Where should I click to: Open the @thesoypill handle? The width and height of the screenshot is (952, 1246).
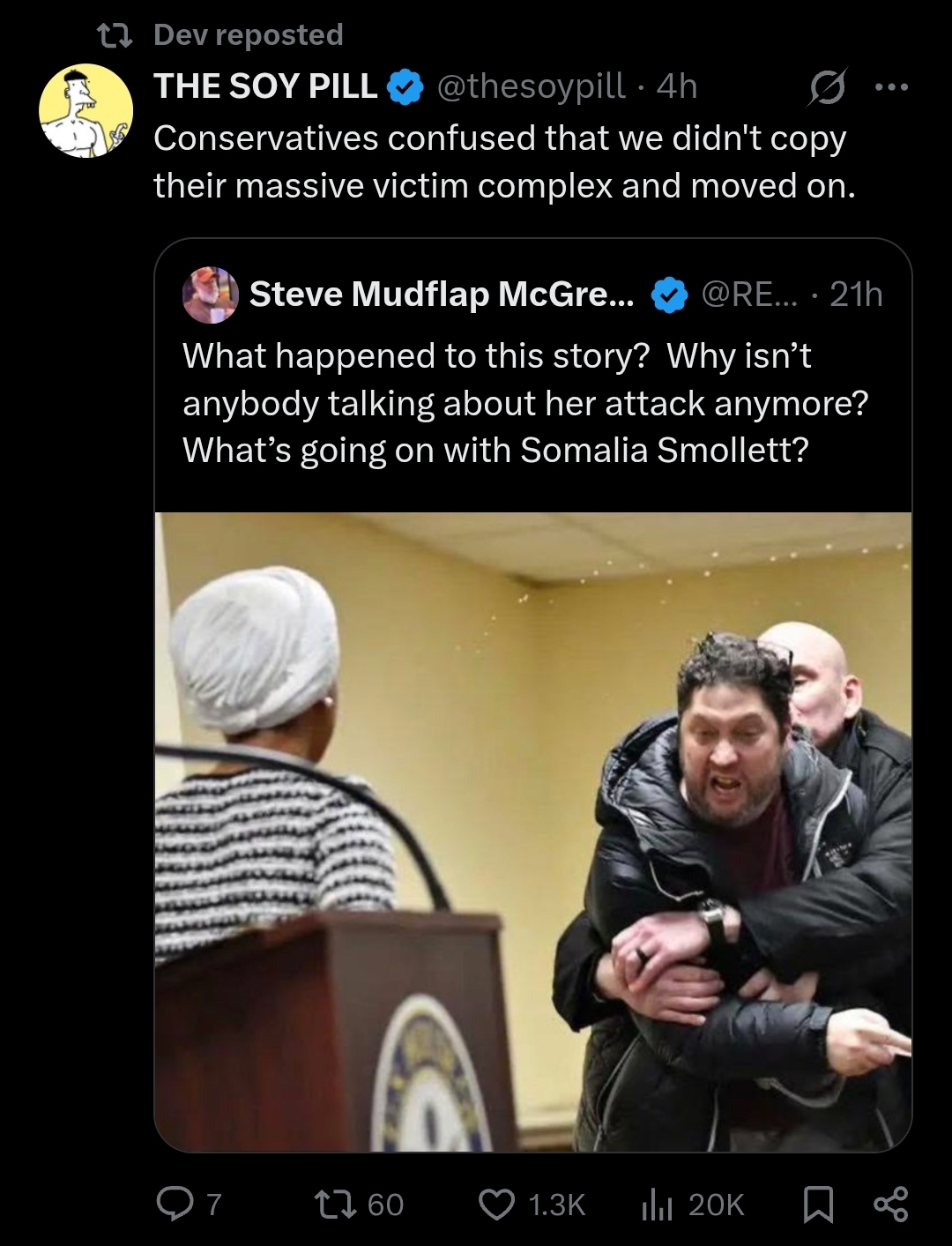[532, 86]
